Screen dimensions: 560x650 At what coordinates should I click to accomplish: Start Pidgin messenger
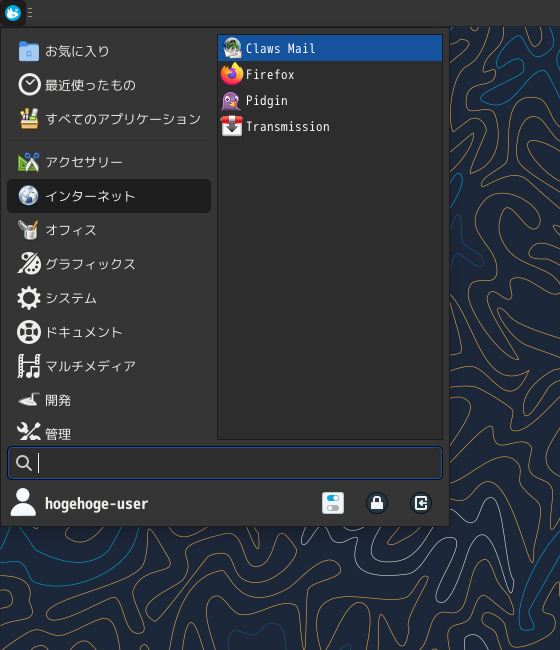[330, 100]
